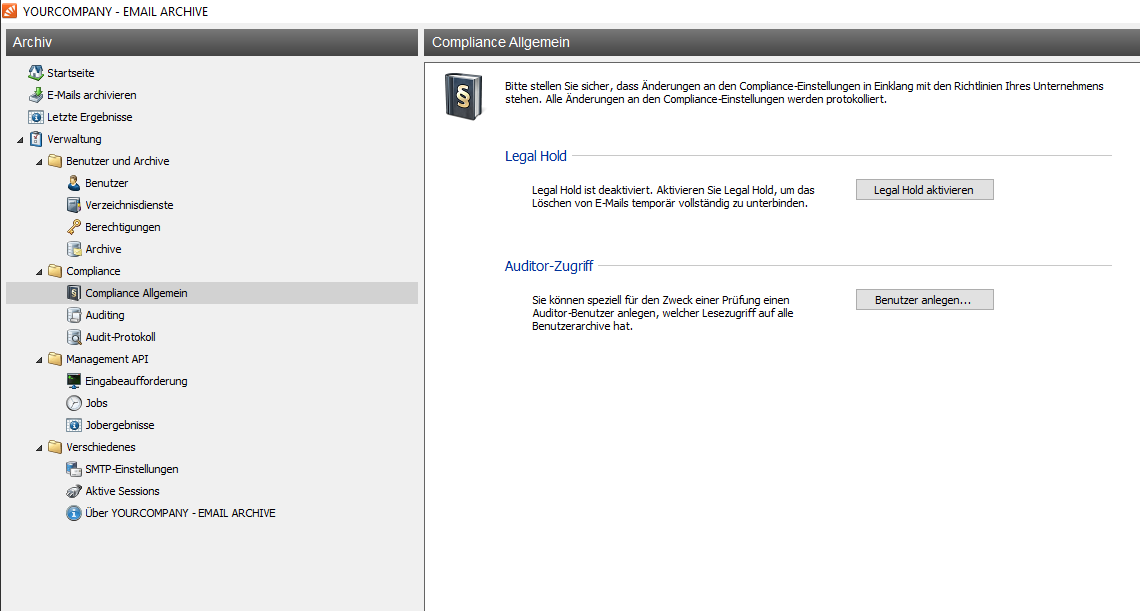Collapse the Verschiedenes folder
The width and height of the screenshot is (1140, 611).
coord(40,447)
